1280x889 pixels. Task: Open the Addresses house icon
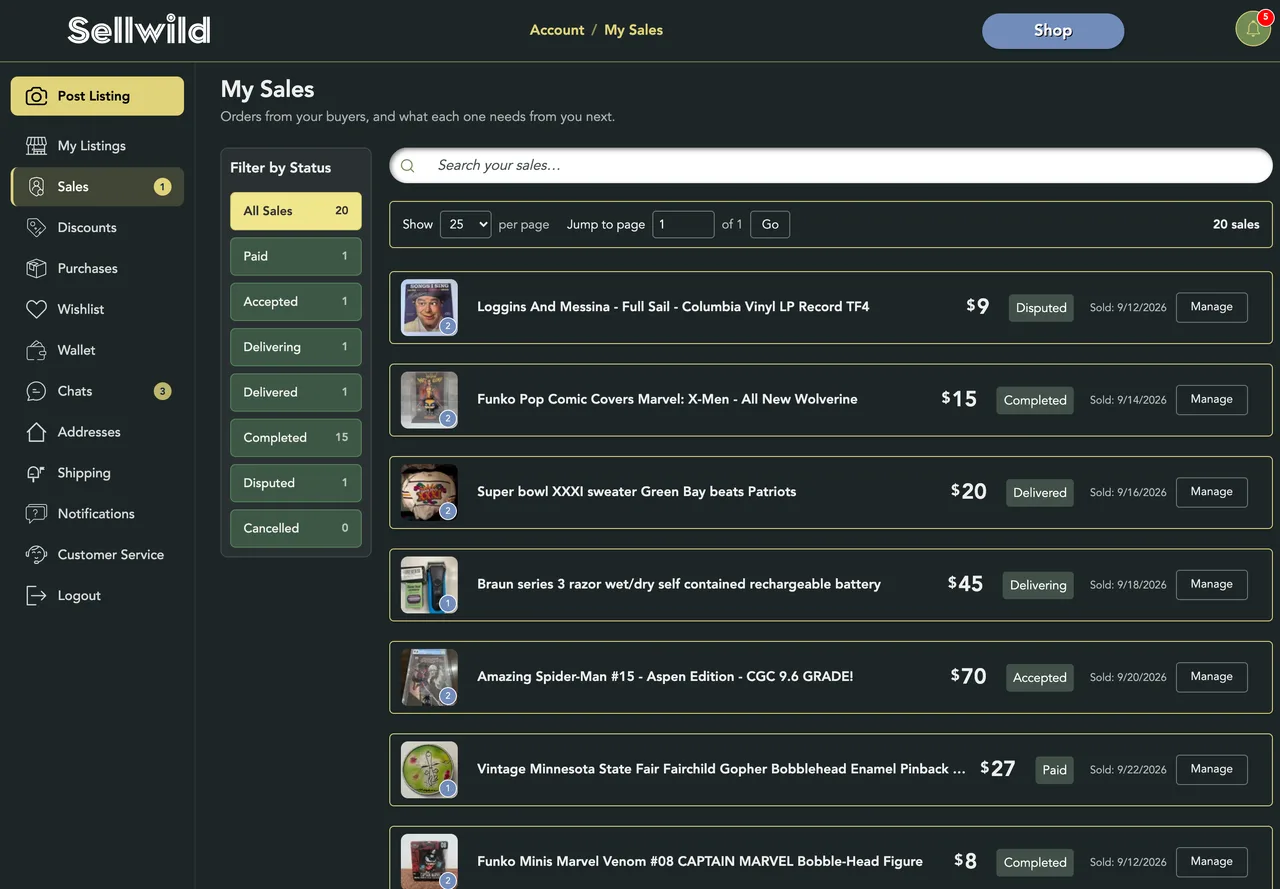(36, 433)
